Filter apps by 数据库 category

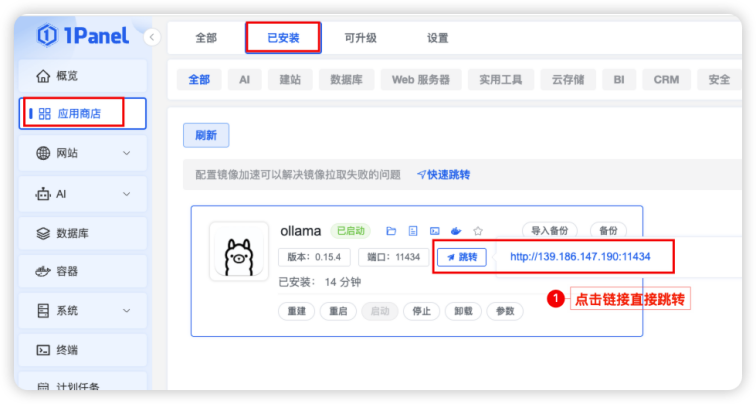click(x=346, y=80)
